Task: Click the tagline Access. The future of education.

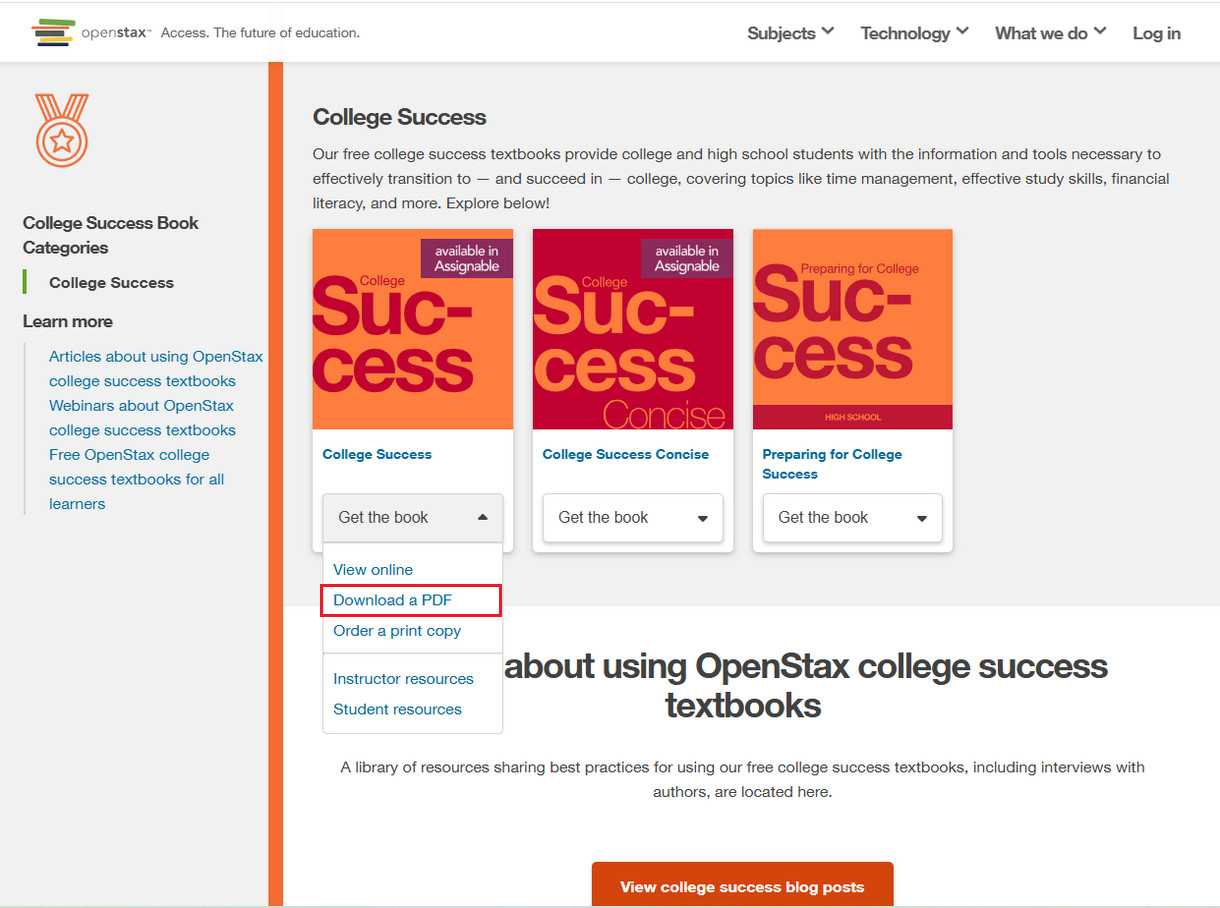Action: (x=260, y=33)
